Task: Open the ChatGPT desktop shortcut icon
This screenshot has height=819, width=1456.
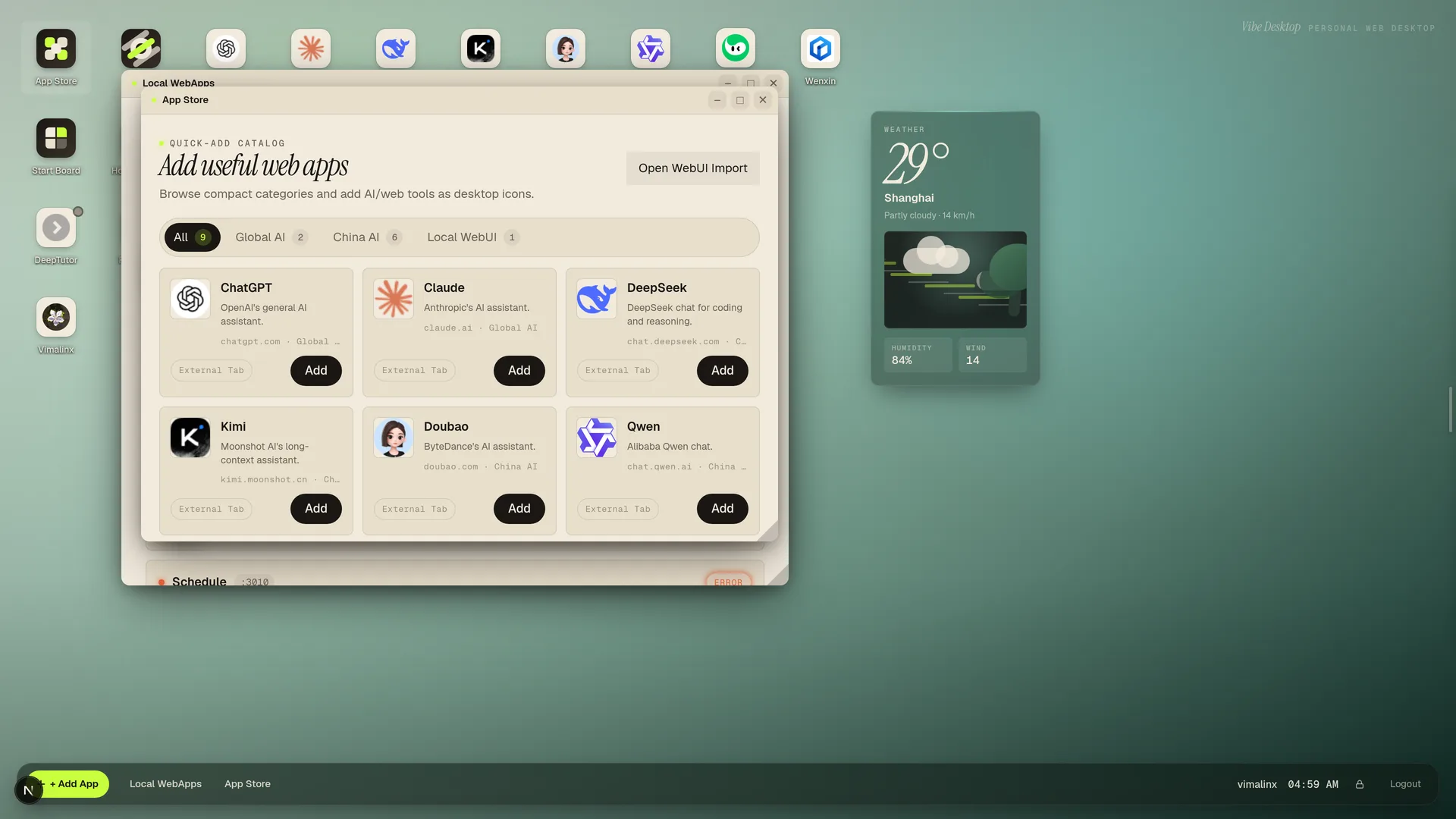Action: (x=226, y=49)
